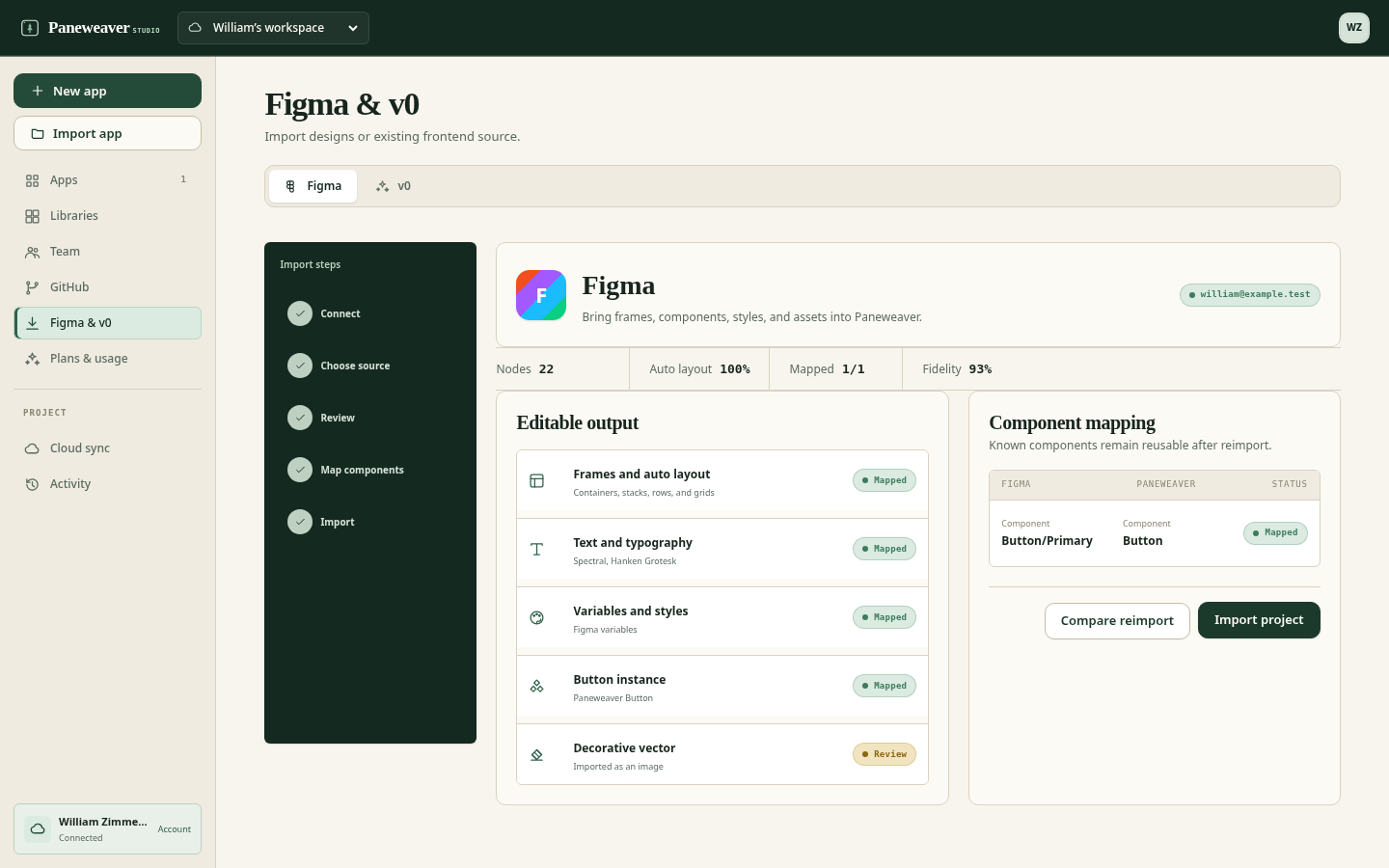Click the Variables and styles palette icon

[537, 617]
